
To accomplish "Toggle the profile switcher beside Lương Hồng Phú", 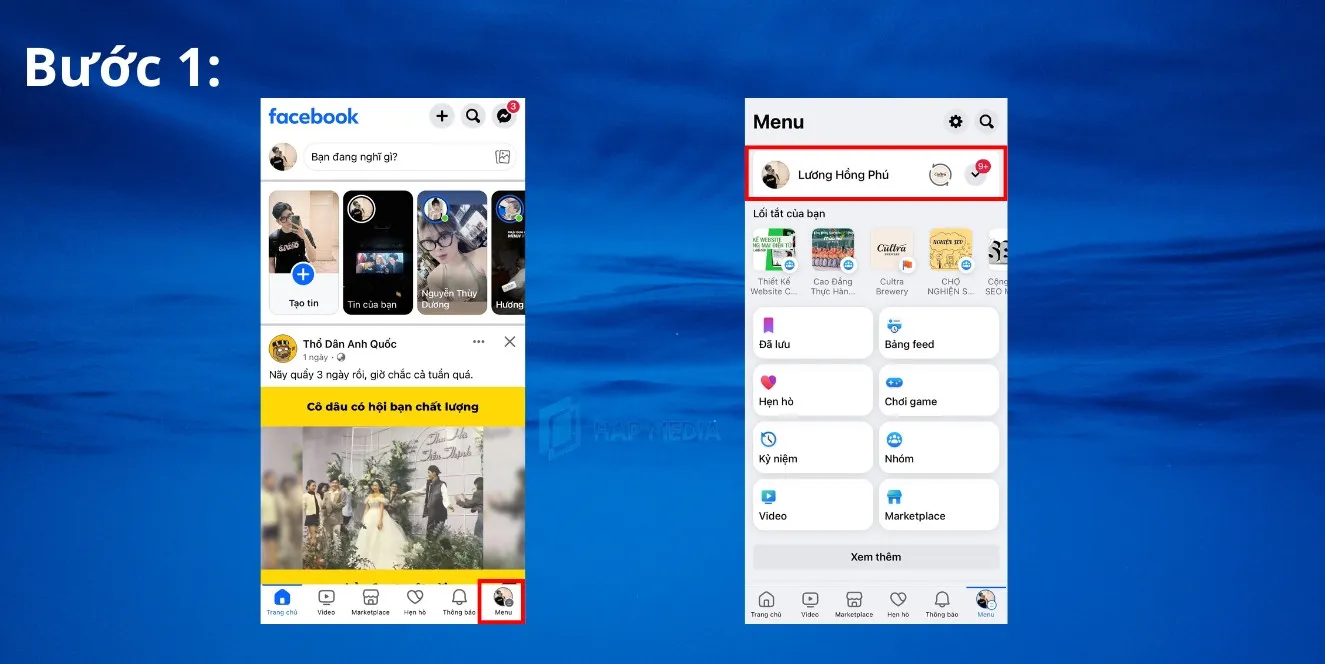I will (941, 173).
